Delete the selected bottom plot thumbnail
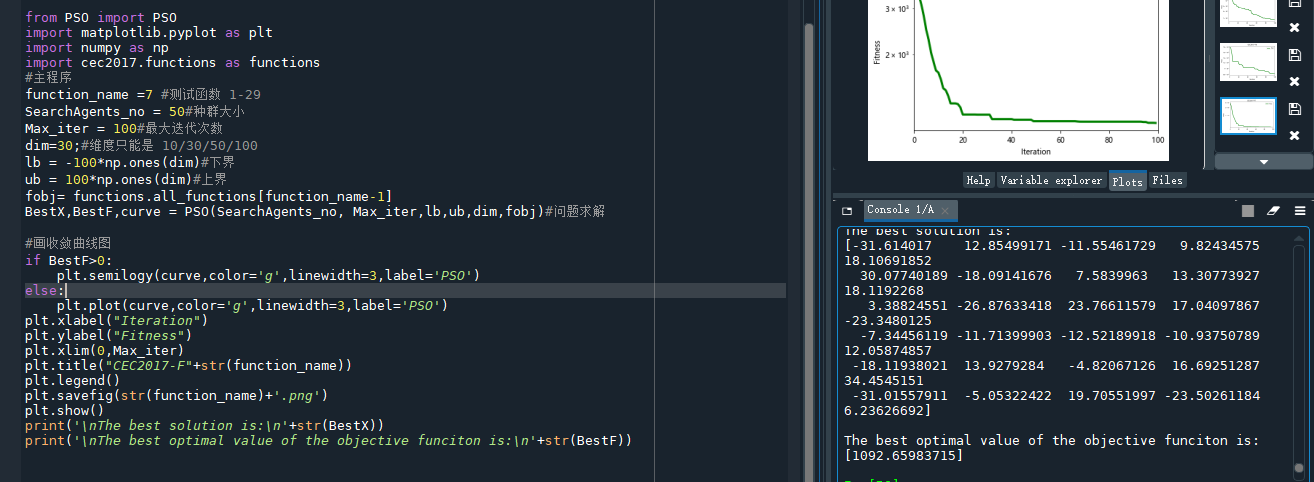The height and width of the screenshot is (482, 1314). 1295,135
